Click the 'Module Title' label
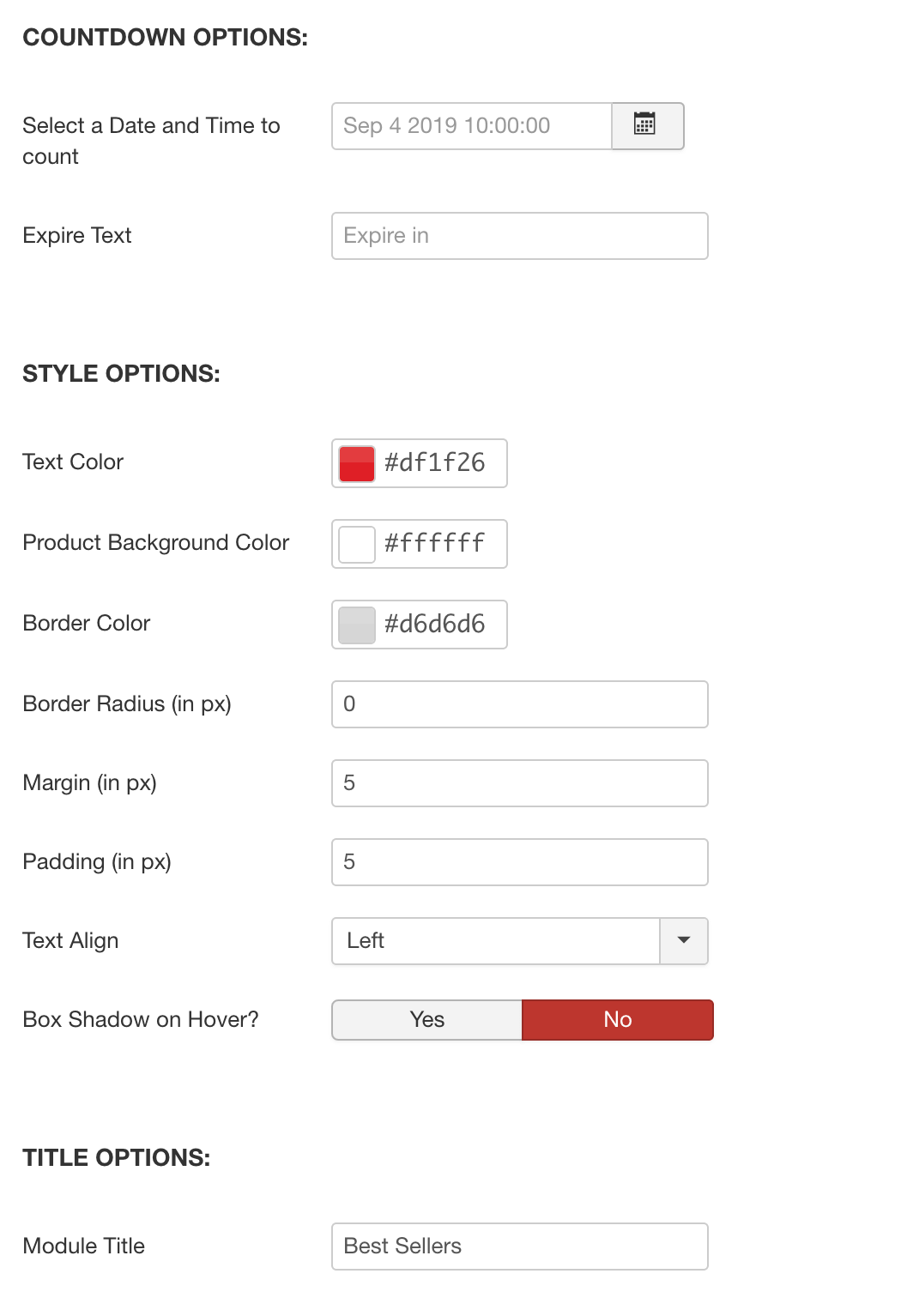Image resolution: width=901 pixels, height=1316 pixels. point(84,1246)
